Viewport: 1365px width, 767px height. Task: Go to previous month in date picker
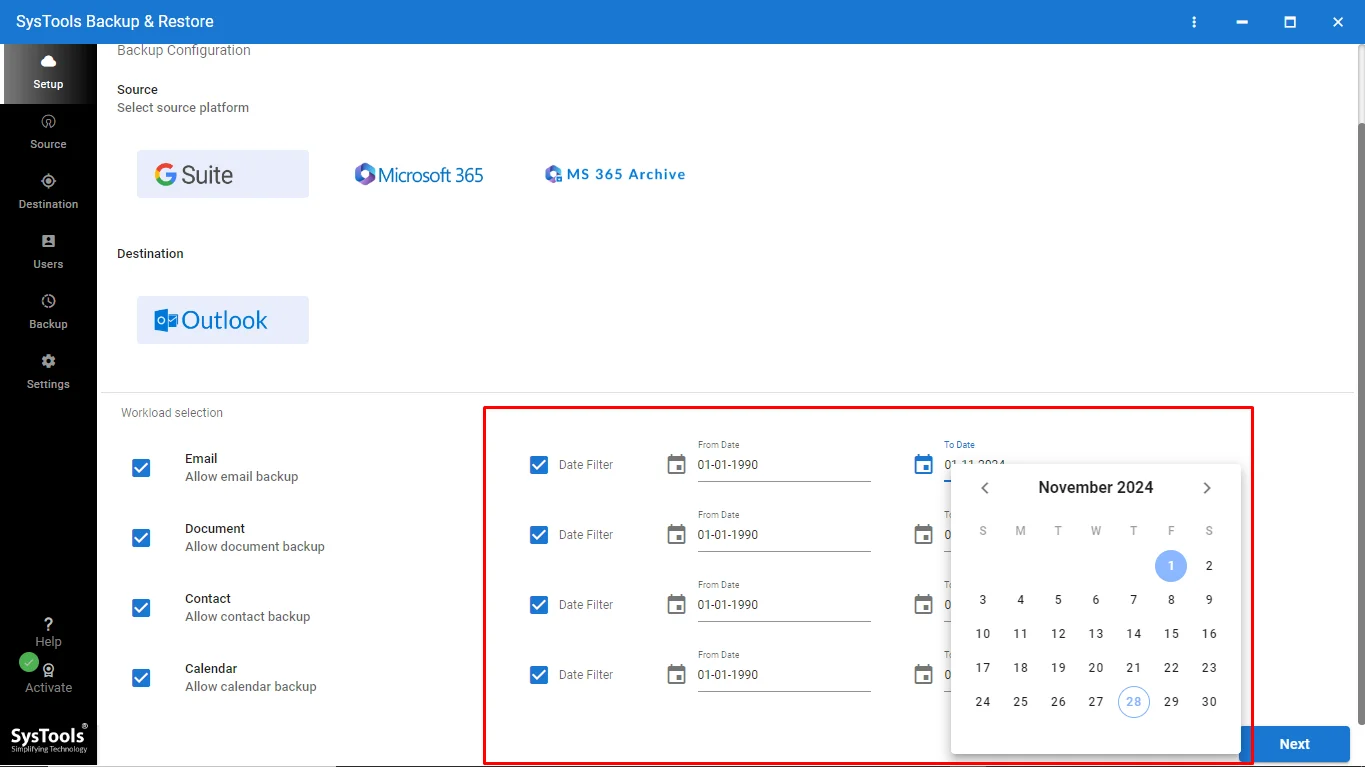click(985, 488)
